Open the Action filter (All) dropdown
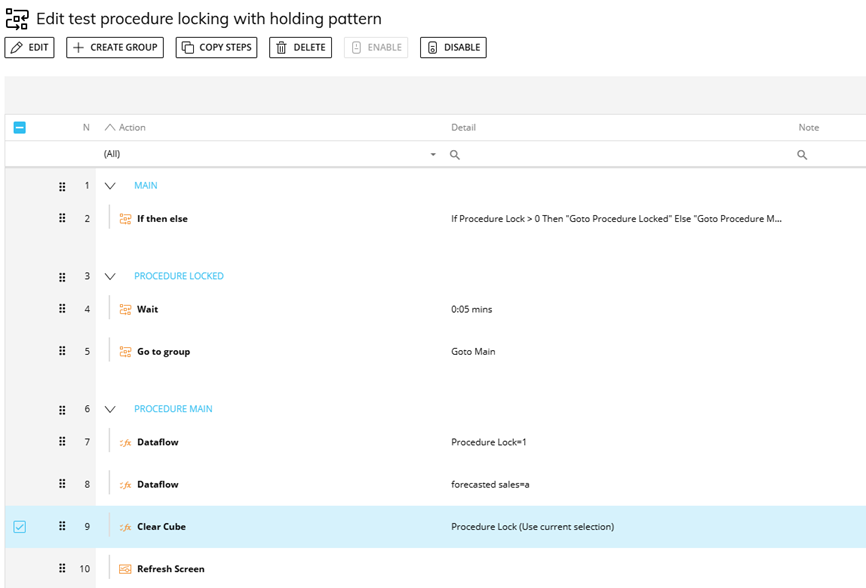The height and width of the screenshot is (588, 866). pos(433,155)
